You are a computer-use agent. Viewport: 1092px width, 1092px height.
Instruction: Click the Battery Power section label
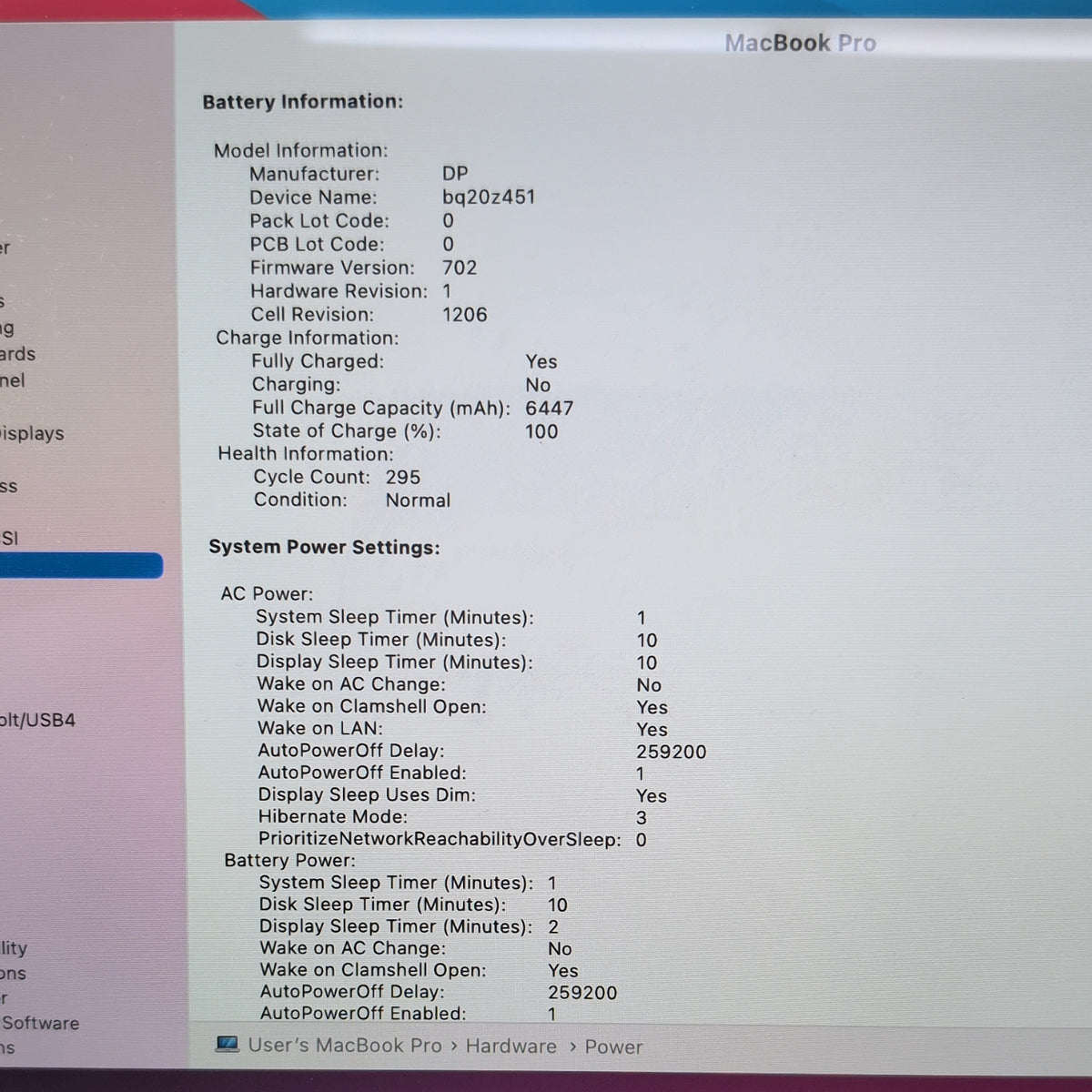[289, 860]
